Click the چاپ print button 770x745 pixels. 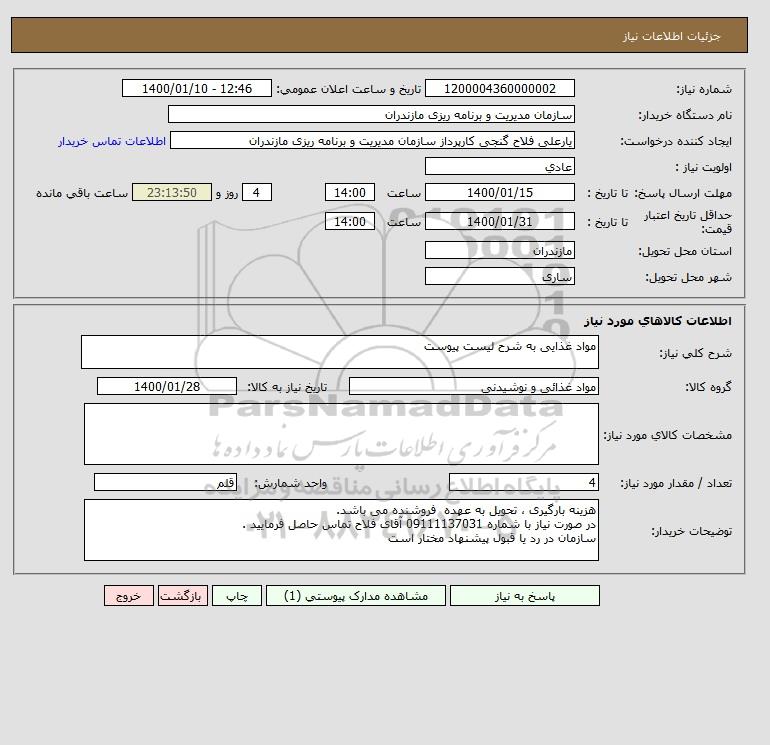pyautogui.click(x=237, y=596)
